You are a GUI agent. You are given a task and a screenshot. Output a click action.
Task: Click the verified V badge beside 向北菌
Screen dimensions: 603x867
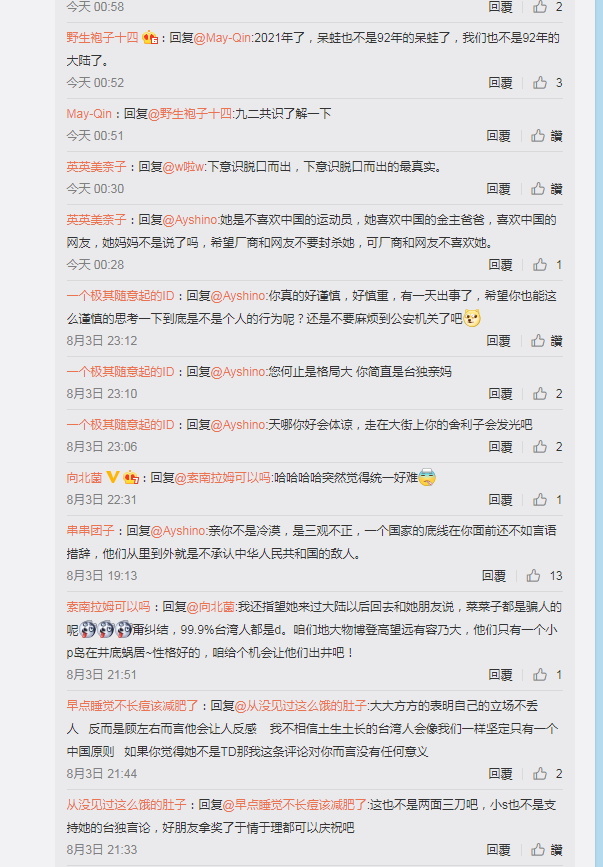coord(113,477)
